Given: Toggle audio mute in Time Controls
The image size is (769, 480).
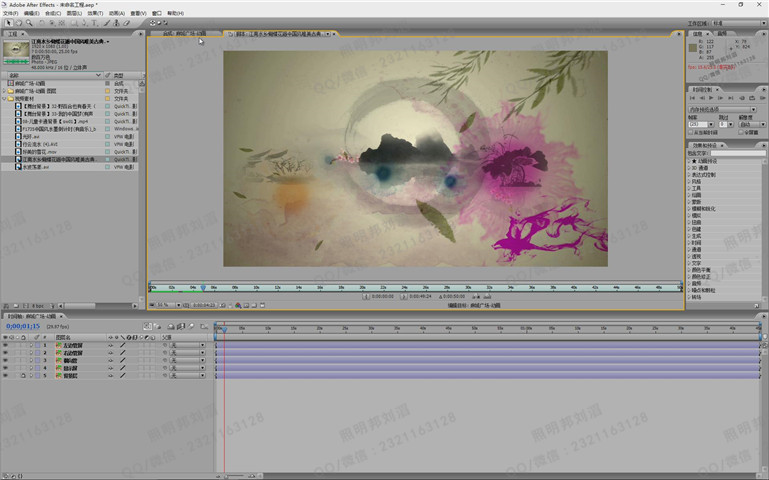Looking at the screenshot, I should (x=742, y=98).
